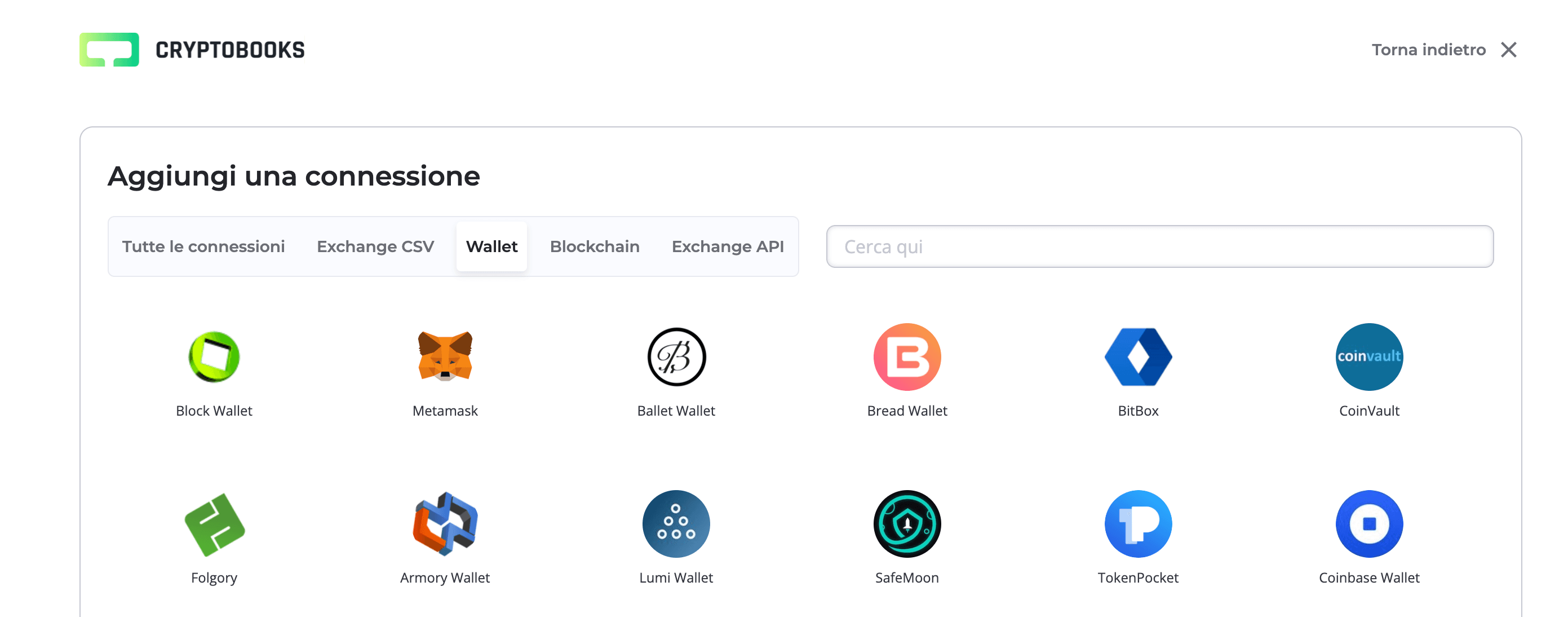Image resolution: width=1568 pixels, height=617 pixels.
Task: Click the BitBox blue logo
Action: [1137, 357]
